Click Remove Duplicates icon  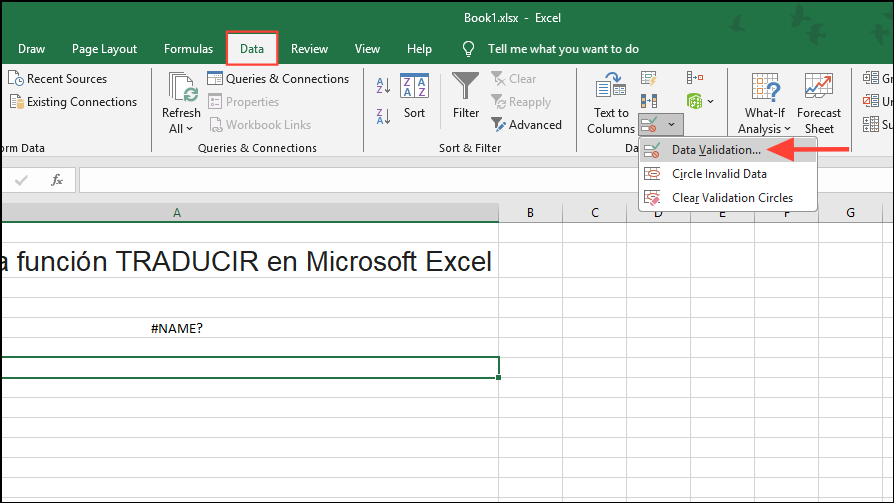point(649,102)
